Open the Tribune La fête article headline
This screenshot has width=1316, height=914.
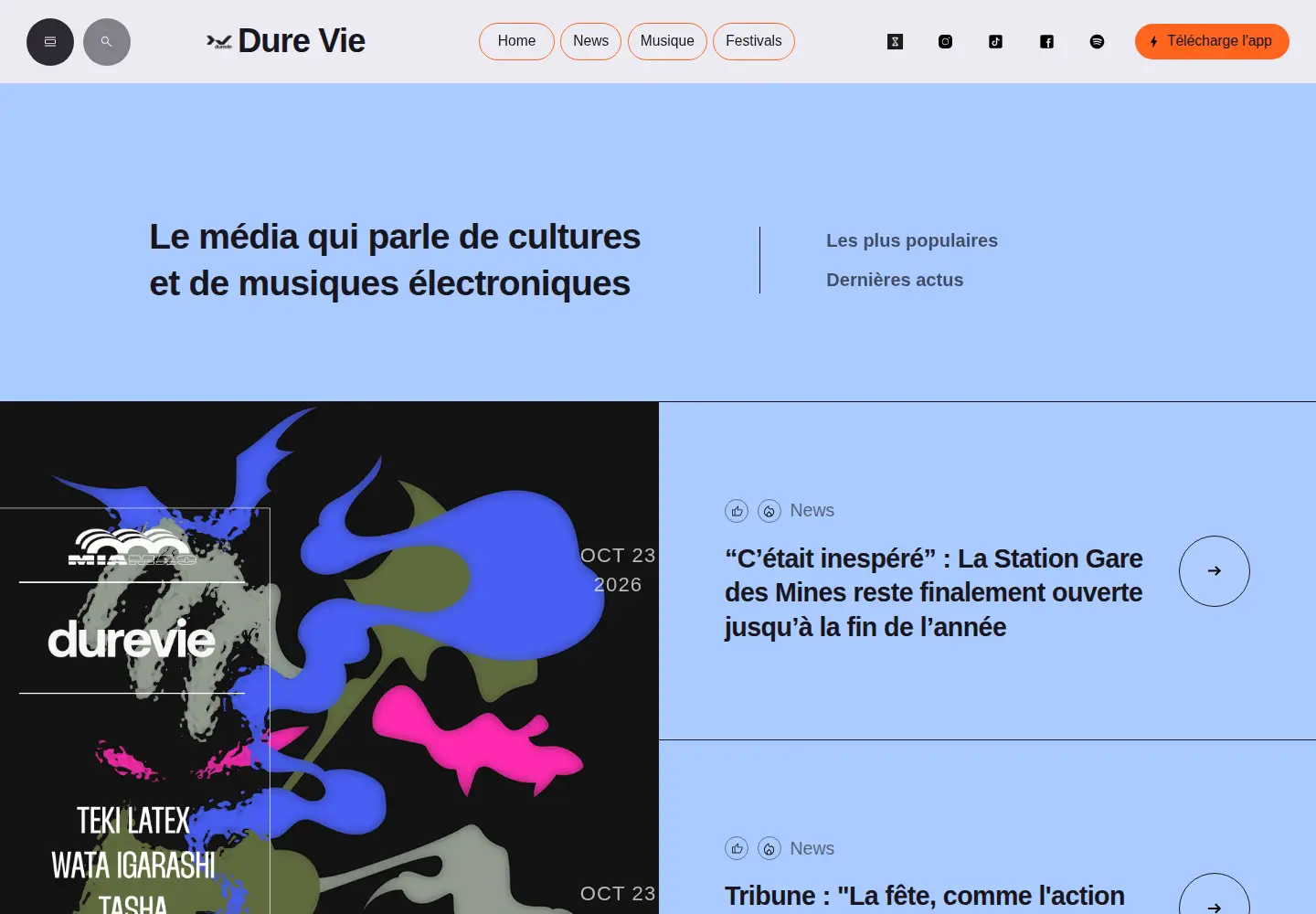[x=925, y=896]
